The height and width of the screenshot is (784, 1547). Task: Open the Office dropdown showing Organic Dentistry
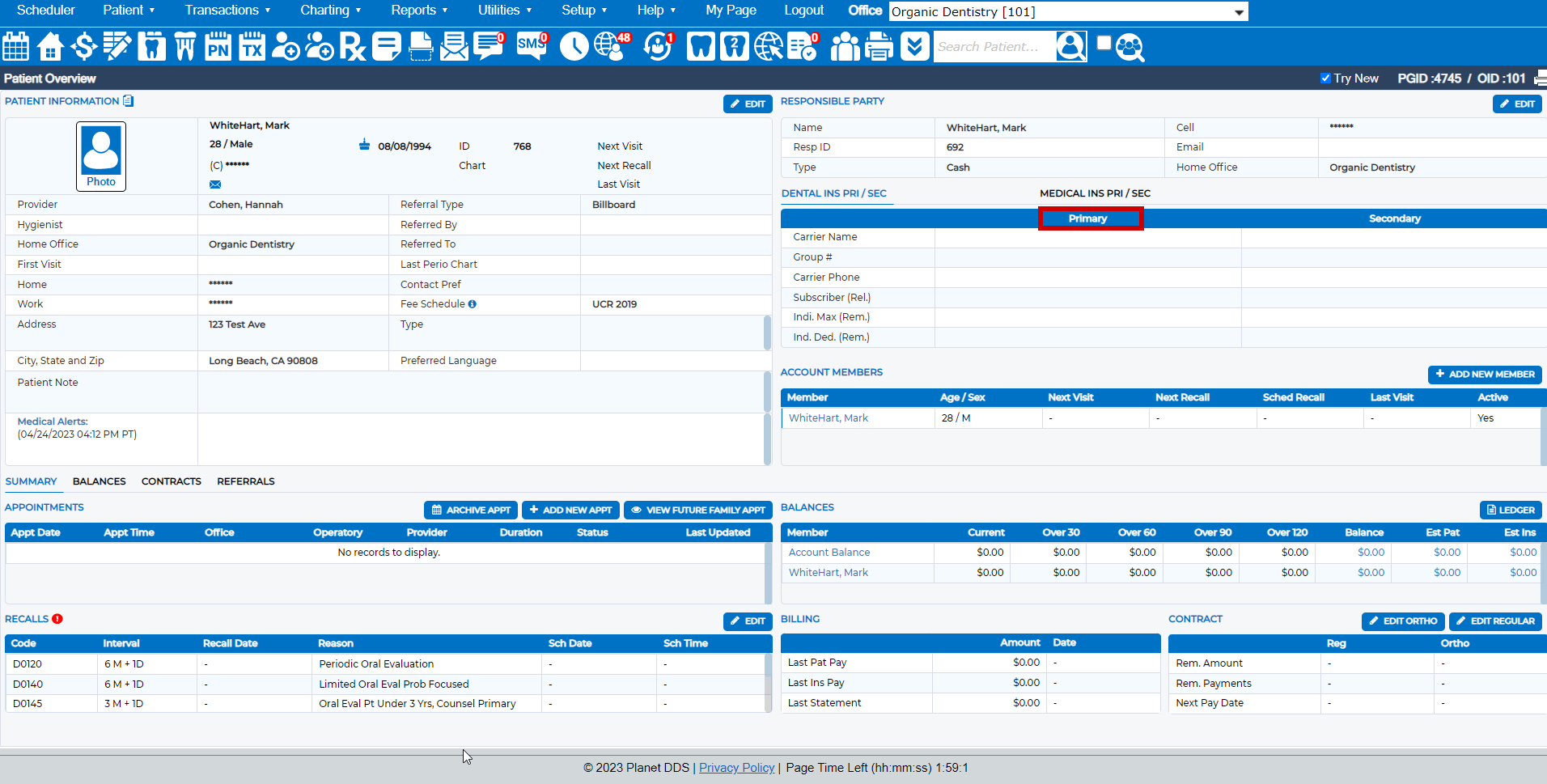[x=1066, y=11]
